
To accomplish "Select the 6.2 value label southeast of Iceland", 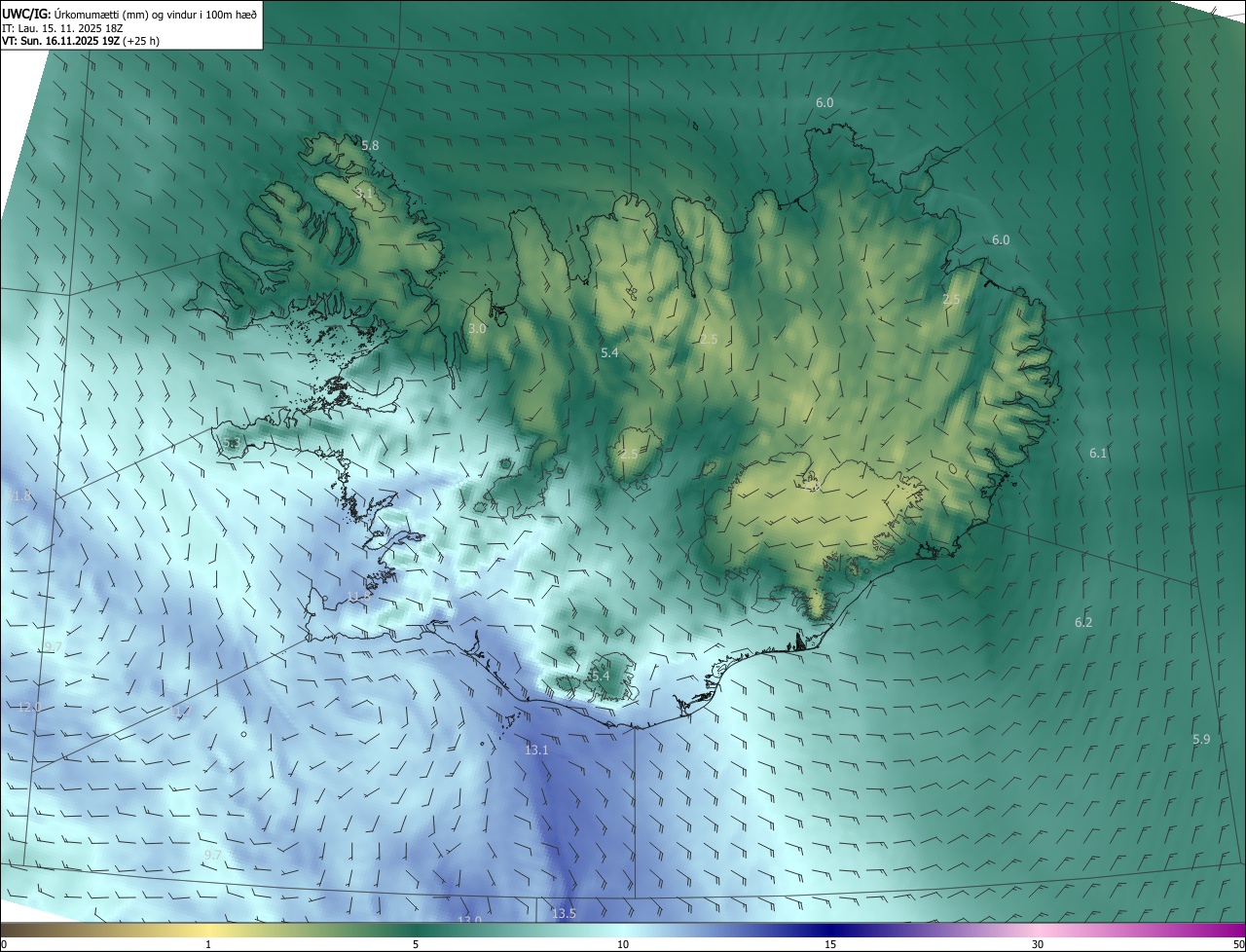I will (x=1083, y=622).
